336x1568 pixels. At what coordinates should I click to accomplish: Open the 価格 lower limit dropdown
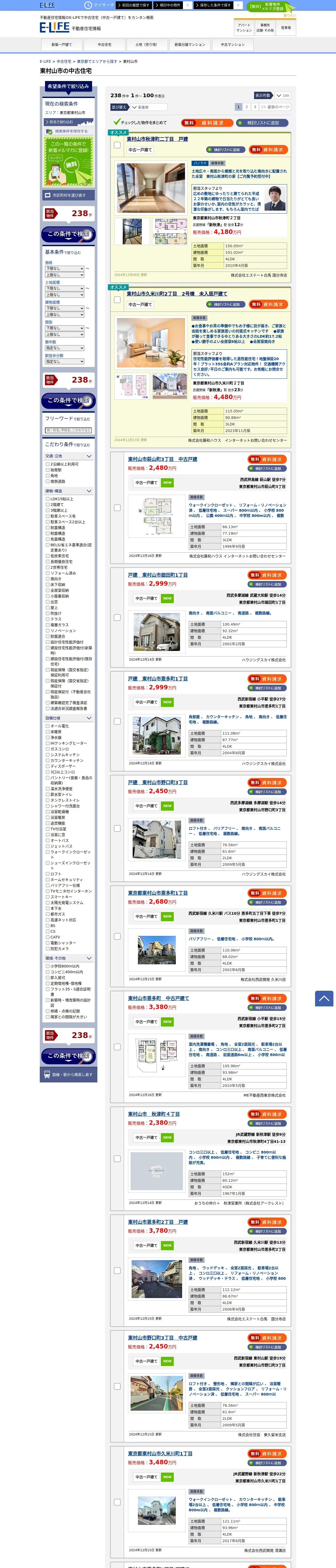[x=64, y=268]
